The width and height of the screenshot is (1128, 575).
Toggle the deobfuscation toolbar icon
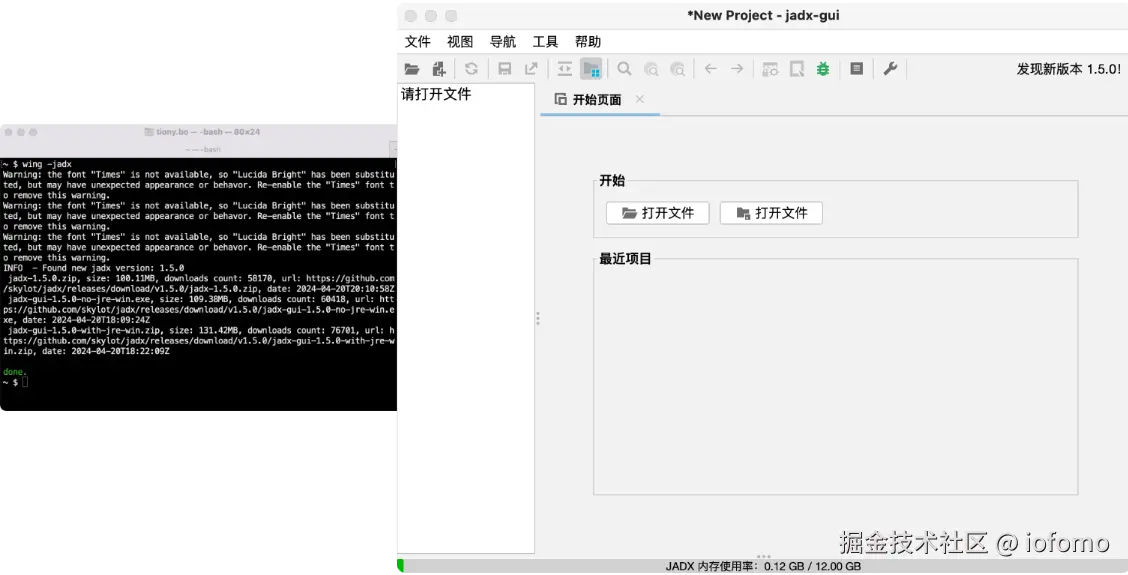[x=770, y=69]
